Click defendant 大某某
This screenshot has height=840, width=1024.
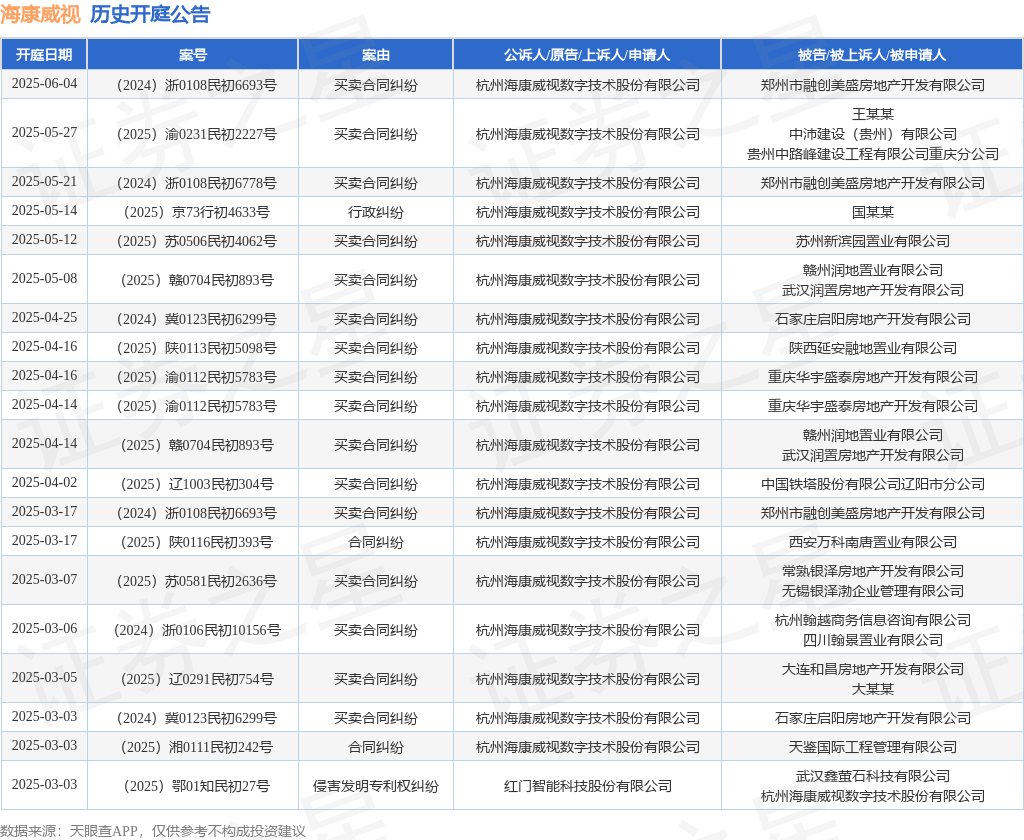[872, 689]
